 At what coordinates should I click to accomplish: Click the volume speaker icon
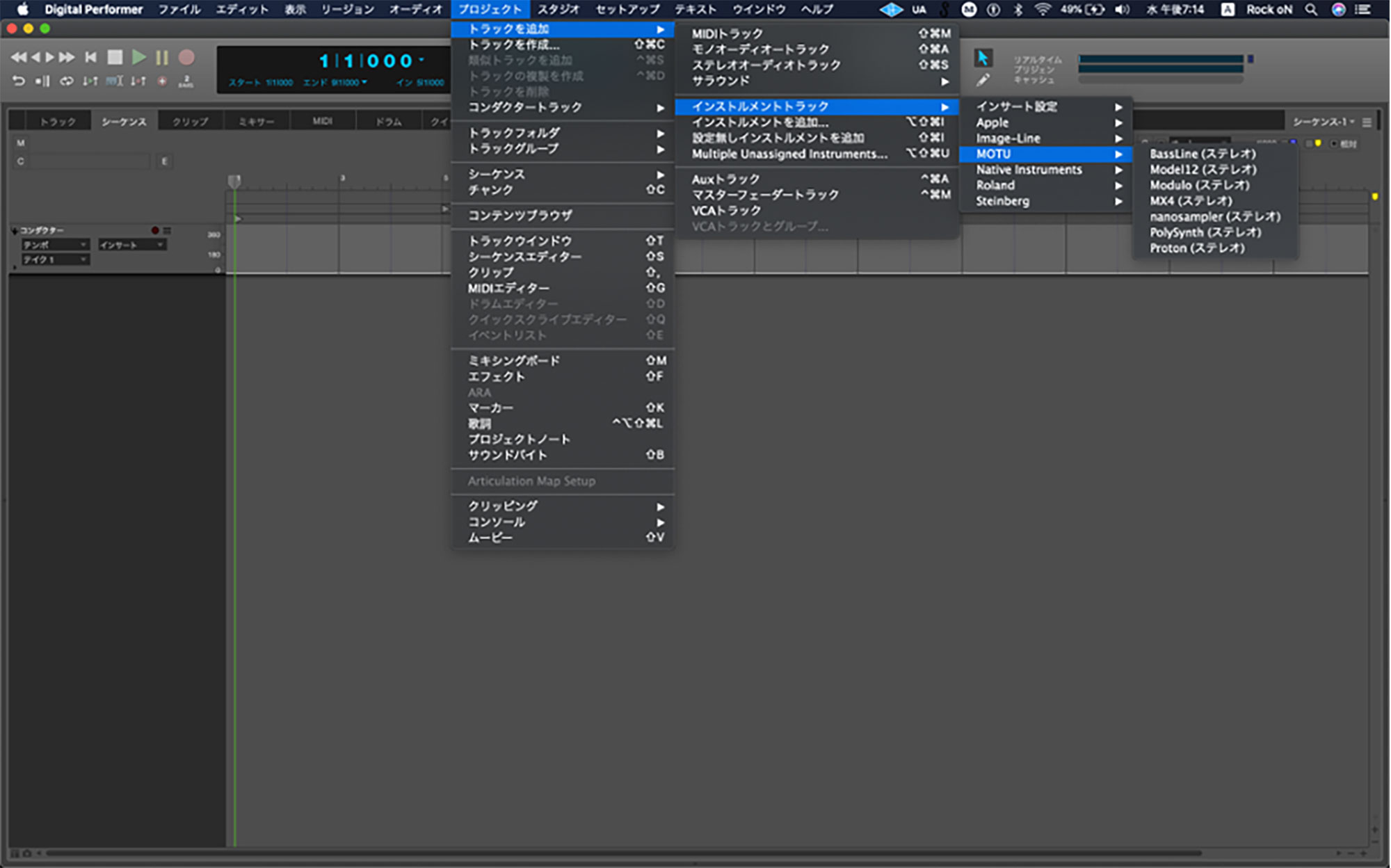(1122, 9)
